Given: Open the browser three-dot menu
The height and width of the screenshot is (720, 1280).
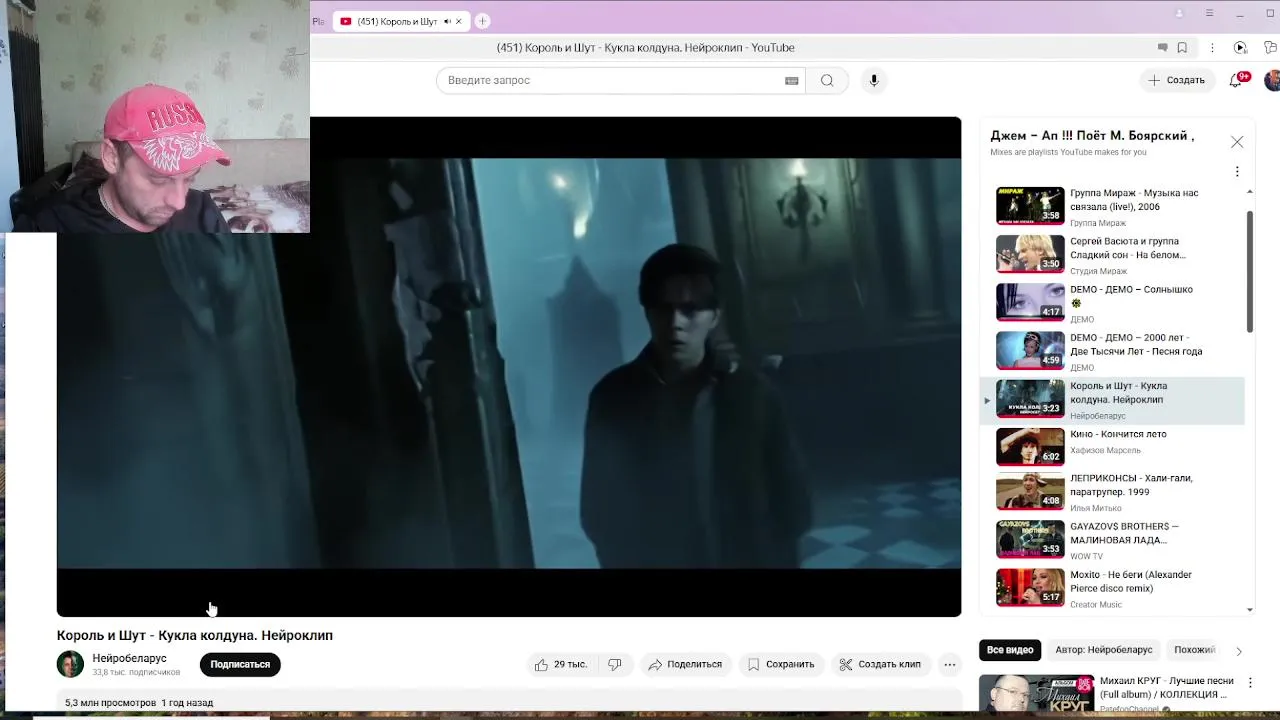Looking at the screenshot, I should click(1212, 48).
